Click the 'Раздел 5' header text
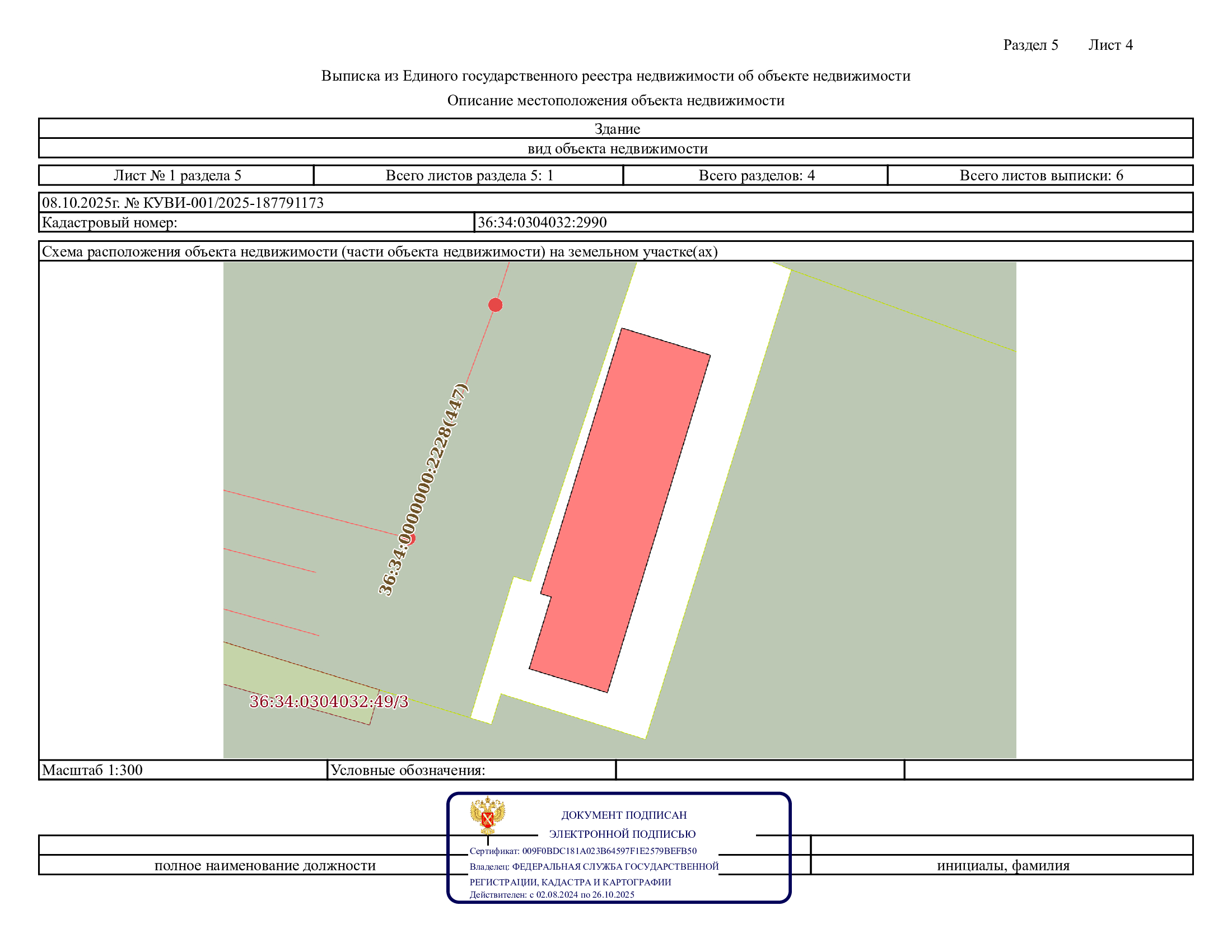The height and width of the screenshot is (952, 1232). pyautogui.click(x=1030, y=45)
